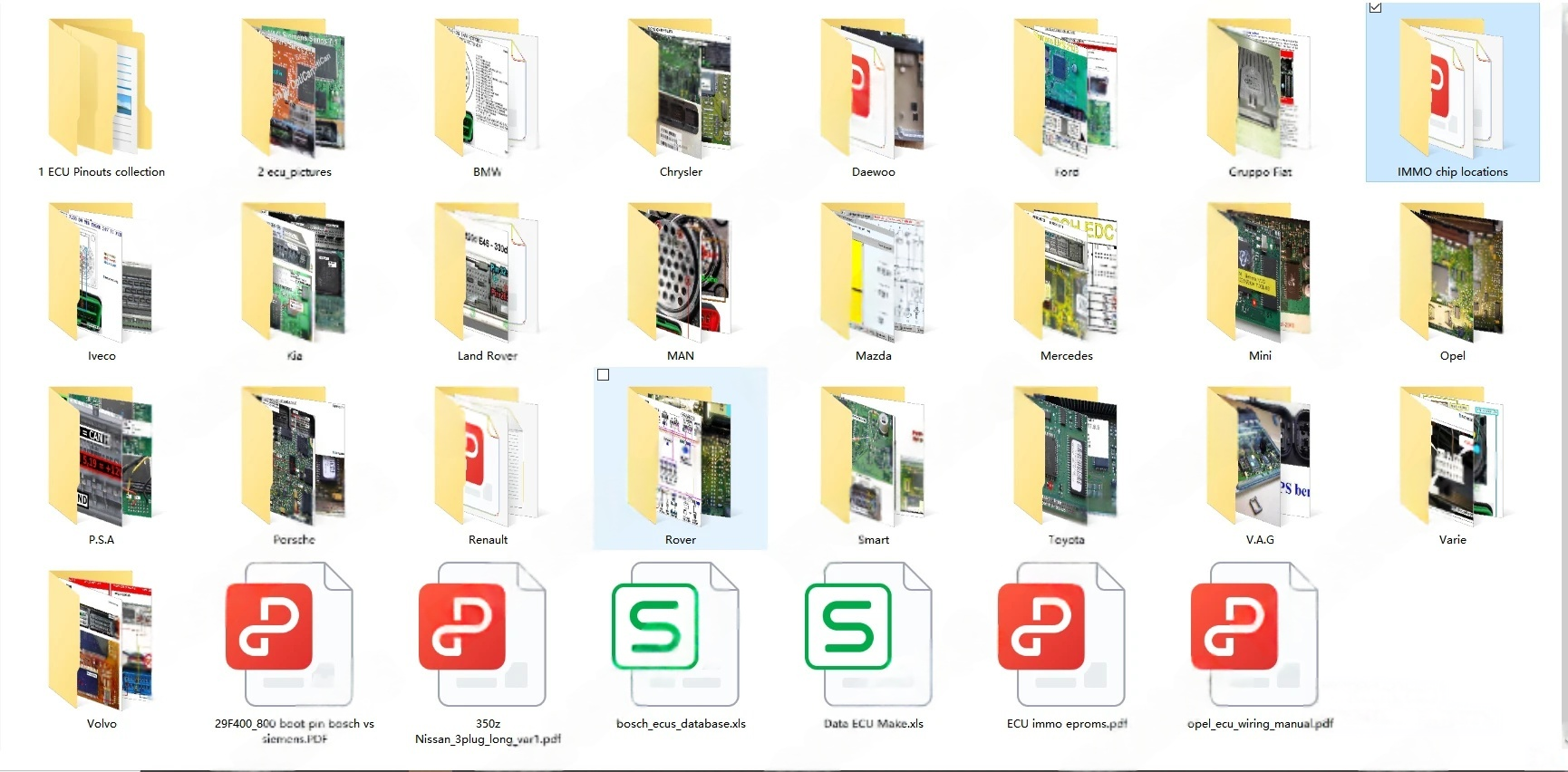Select the Iveco folder icon
The width and height of the screenshot is (1568, 772).
(x=102, y=272)
